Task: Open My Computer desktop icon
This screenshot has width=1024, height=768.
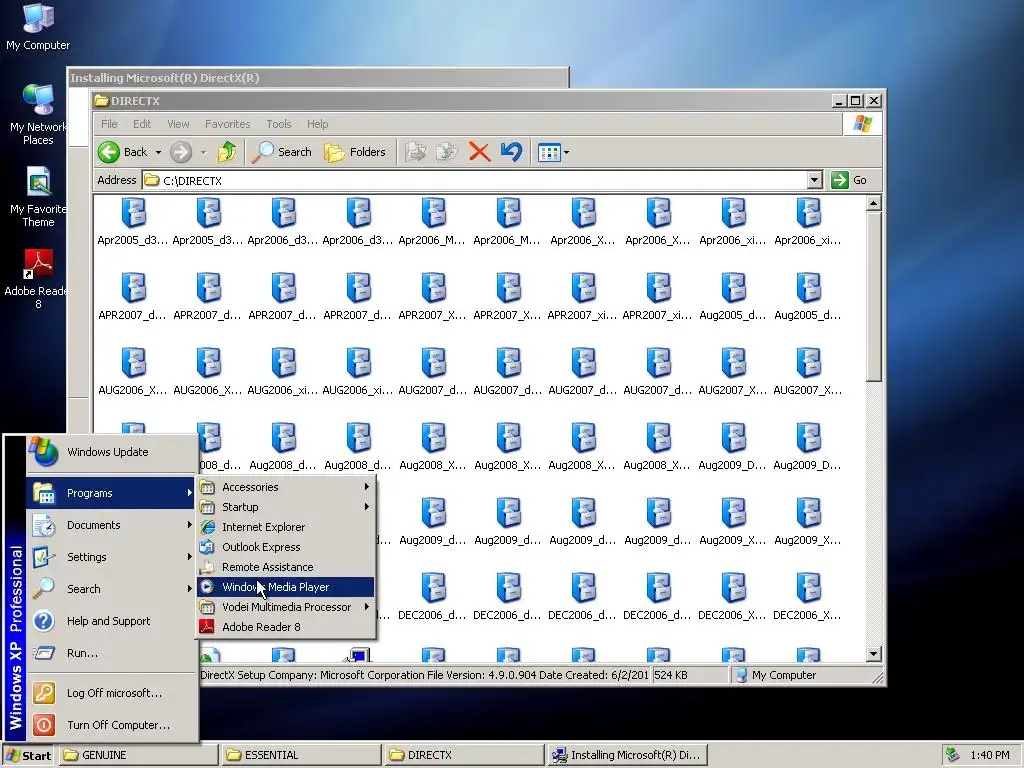Action: click(38, 26)
